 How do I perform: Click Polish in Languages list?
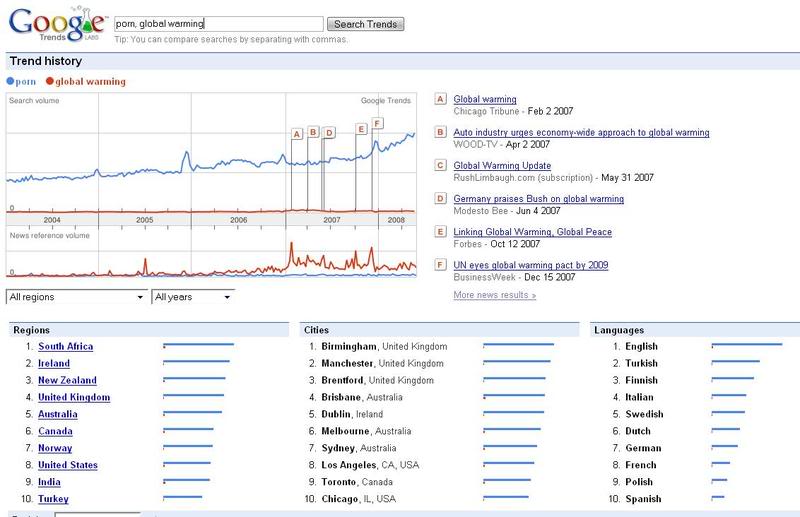pos(639,482)
